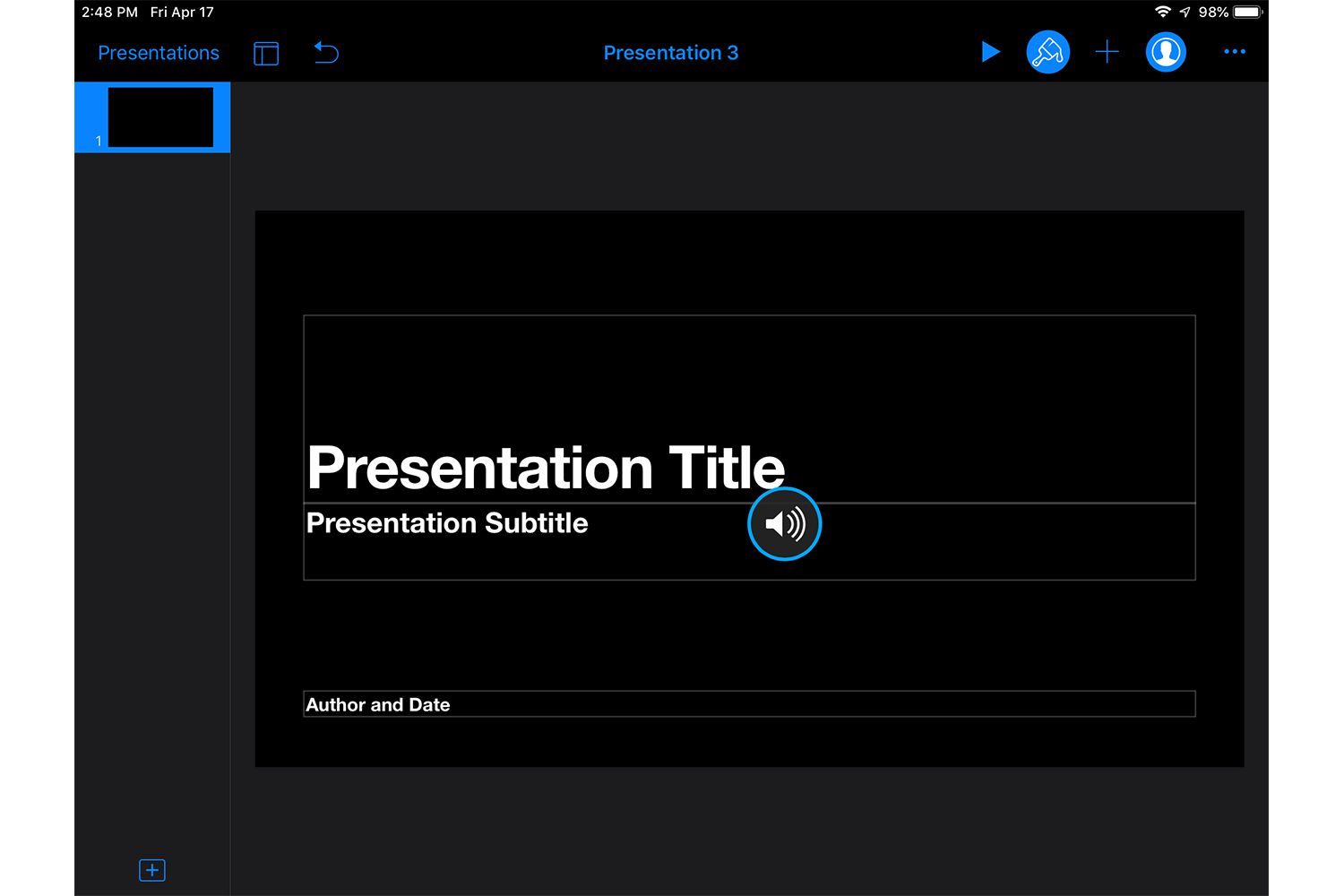The height and width of the screenshot is (896, 1344).
Task: Open the plus insert menu
Action: (1107, 52)
